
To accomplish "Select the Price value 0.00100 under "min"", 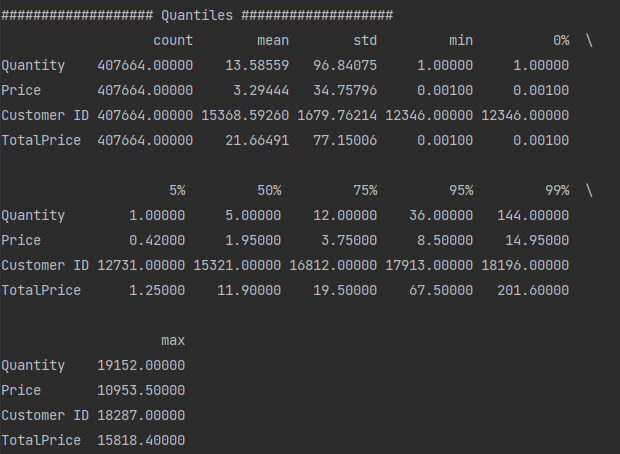I will [x=445, y=90].
